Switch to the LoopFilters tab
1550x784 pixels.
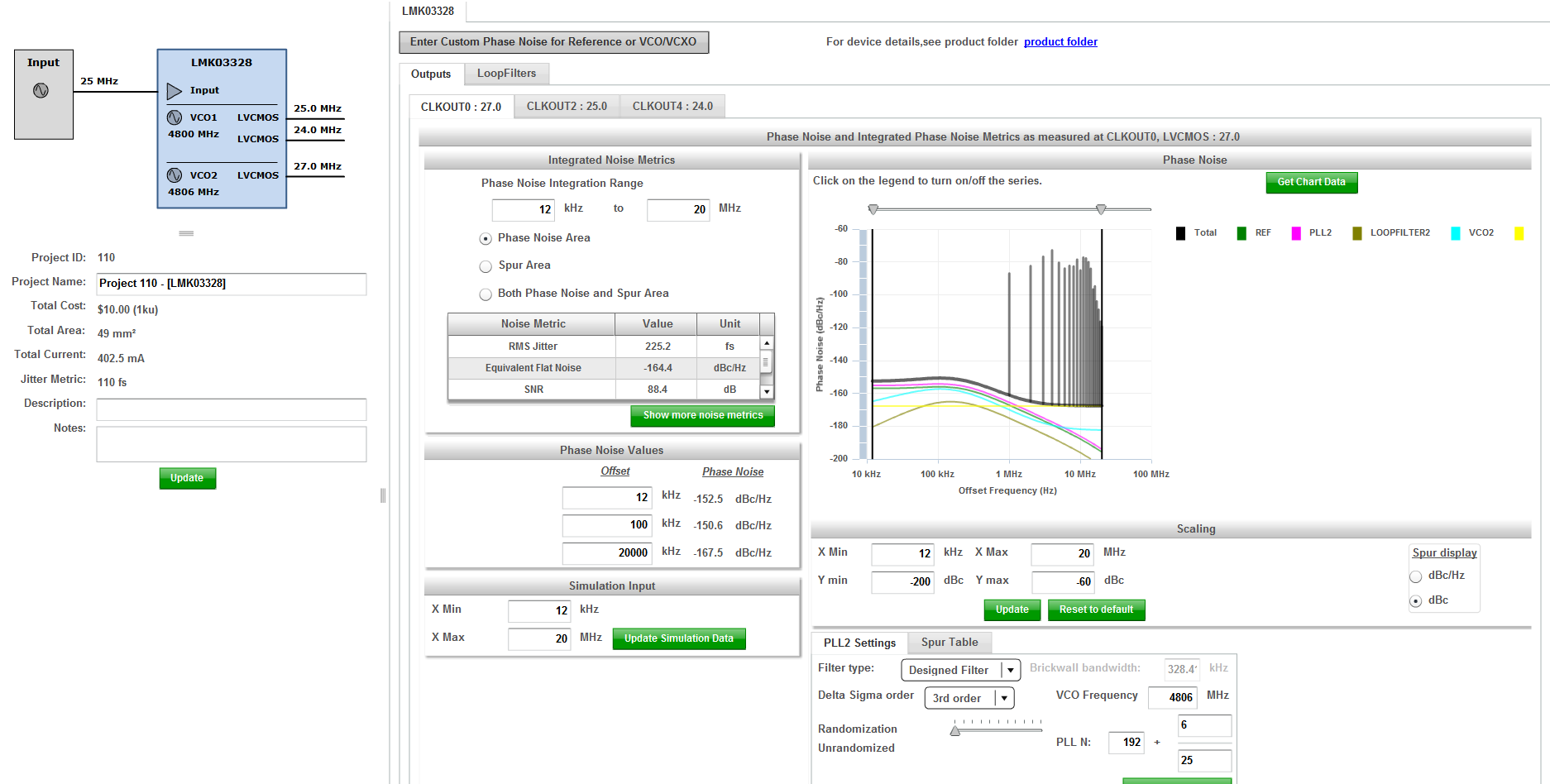506,74
